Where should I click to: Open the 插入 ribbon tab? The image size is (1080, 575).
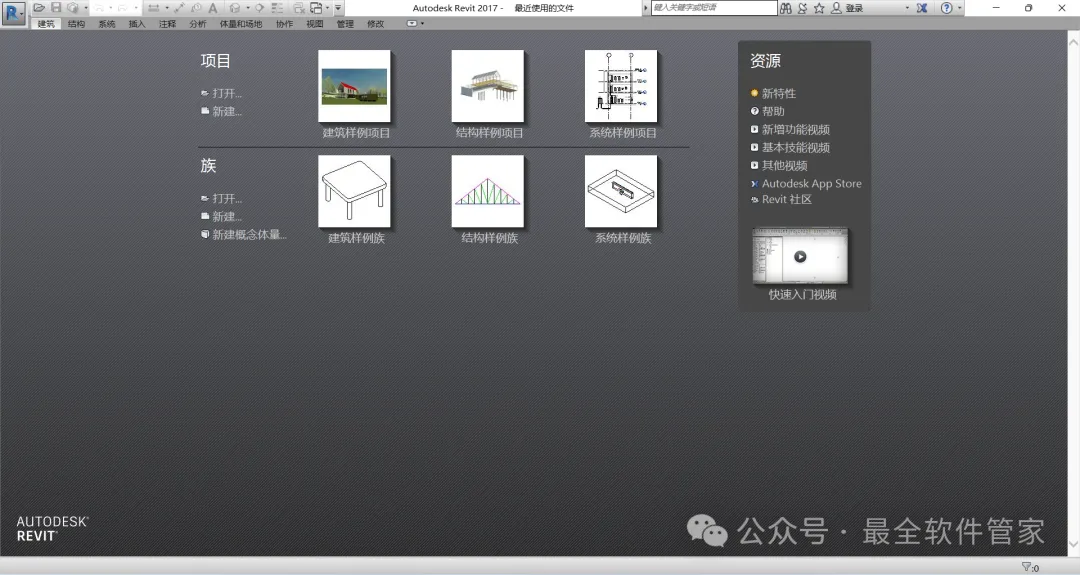coord(137,23)
